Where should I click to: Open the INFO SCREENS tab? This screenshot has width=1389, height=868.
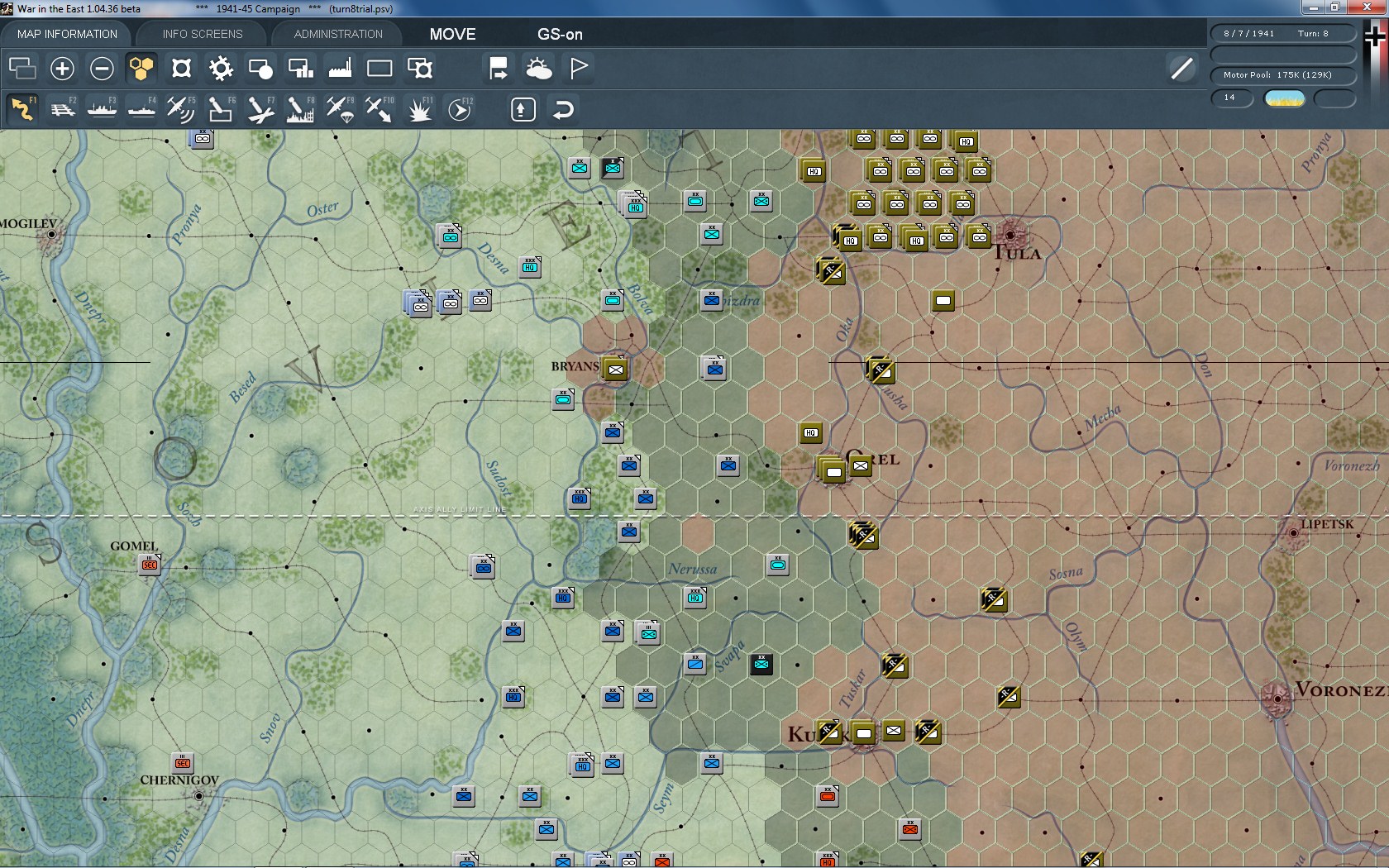click(x=203, y=34)
